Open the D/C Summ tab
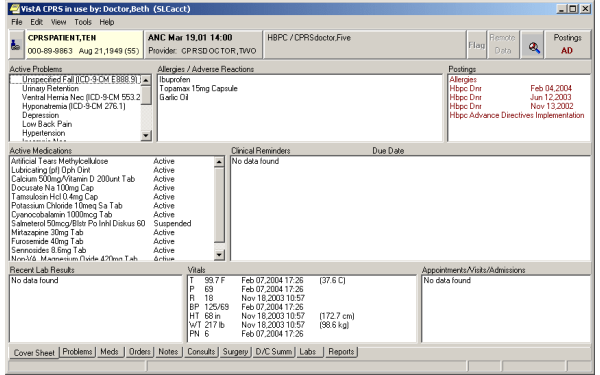 pyautogui.click(x=273, y=351)
